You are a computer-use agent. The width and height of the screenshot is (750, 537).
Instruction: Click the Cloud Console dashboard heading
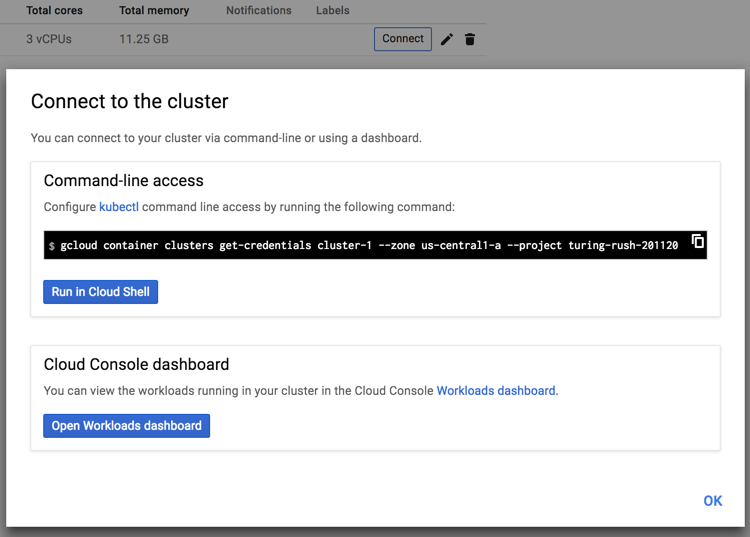point(136,364)
